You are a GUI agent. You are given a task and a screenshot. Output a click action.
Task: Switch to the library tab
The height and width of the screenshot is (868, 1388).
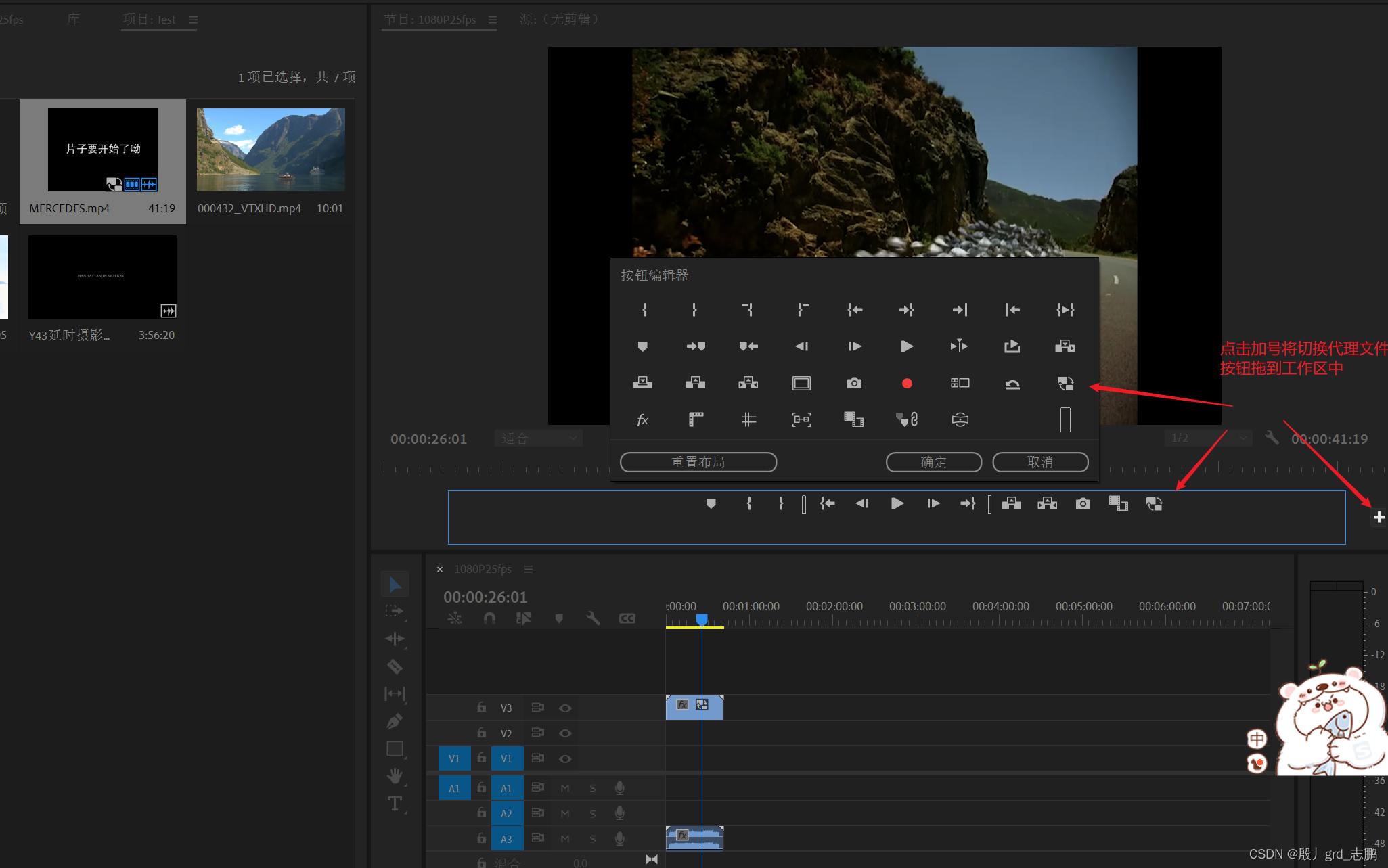click(73, 20)
